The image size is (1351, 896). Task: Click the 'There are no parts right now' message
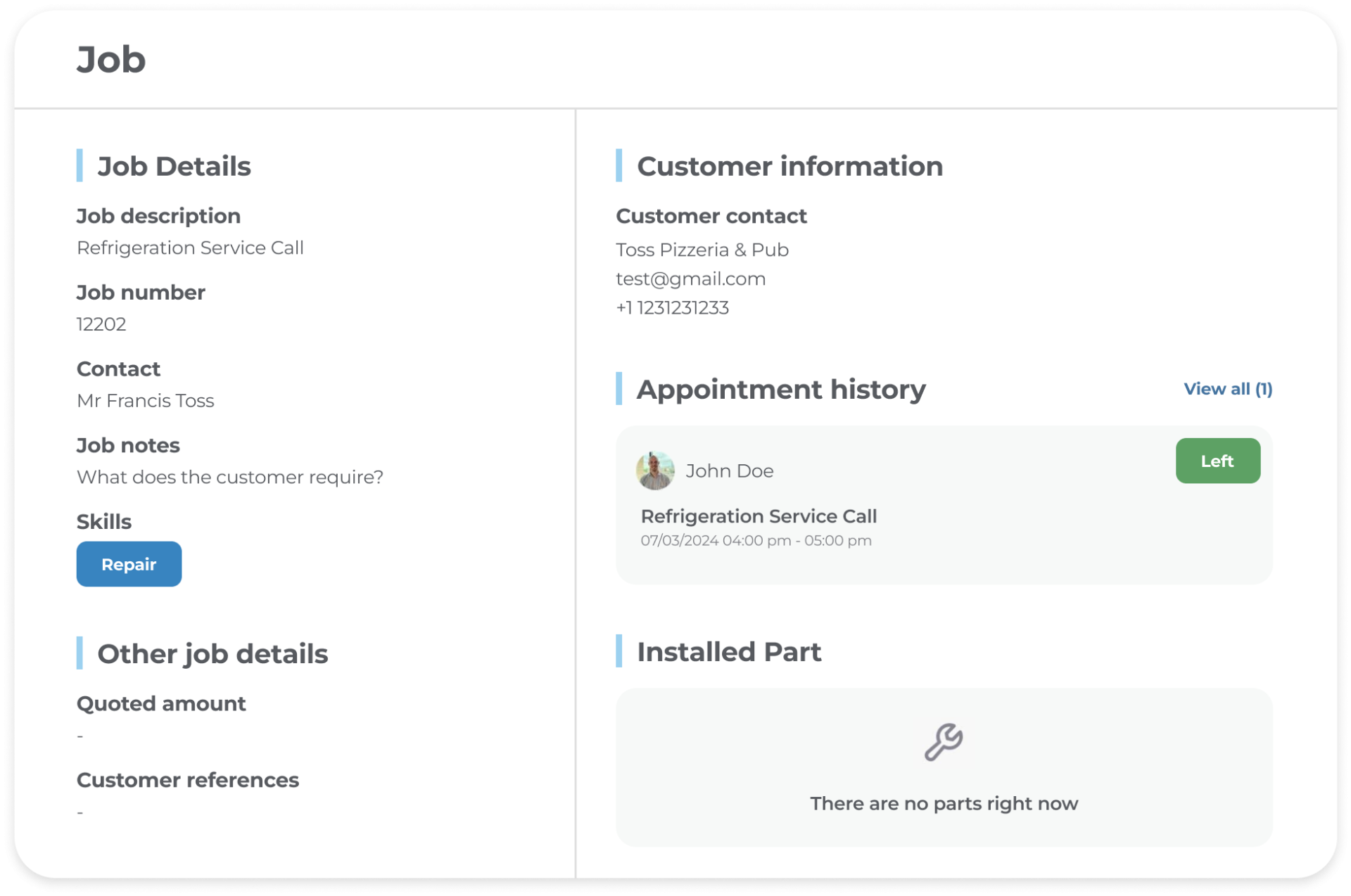pos(944,803)
